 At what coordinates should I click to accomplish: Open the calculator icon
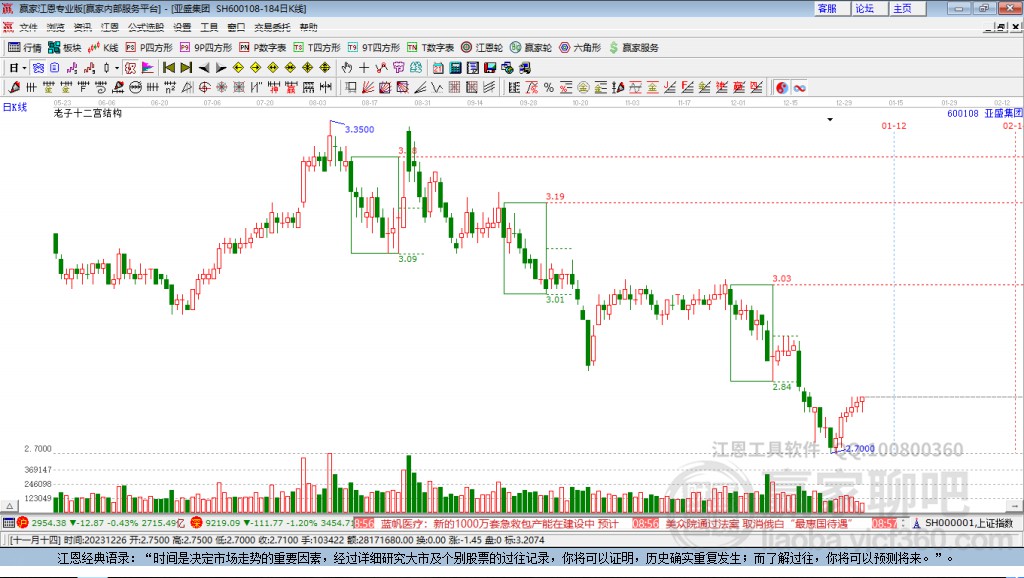click(456, 68)
